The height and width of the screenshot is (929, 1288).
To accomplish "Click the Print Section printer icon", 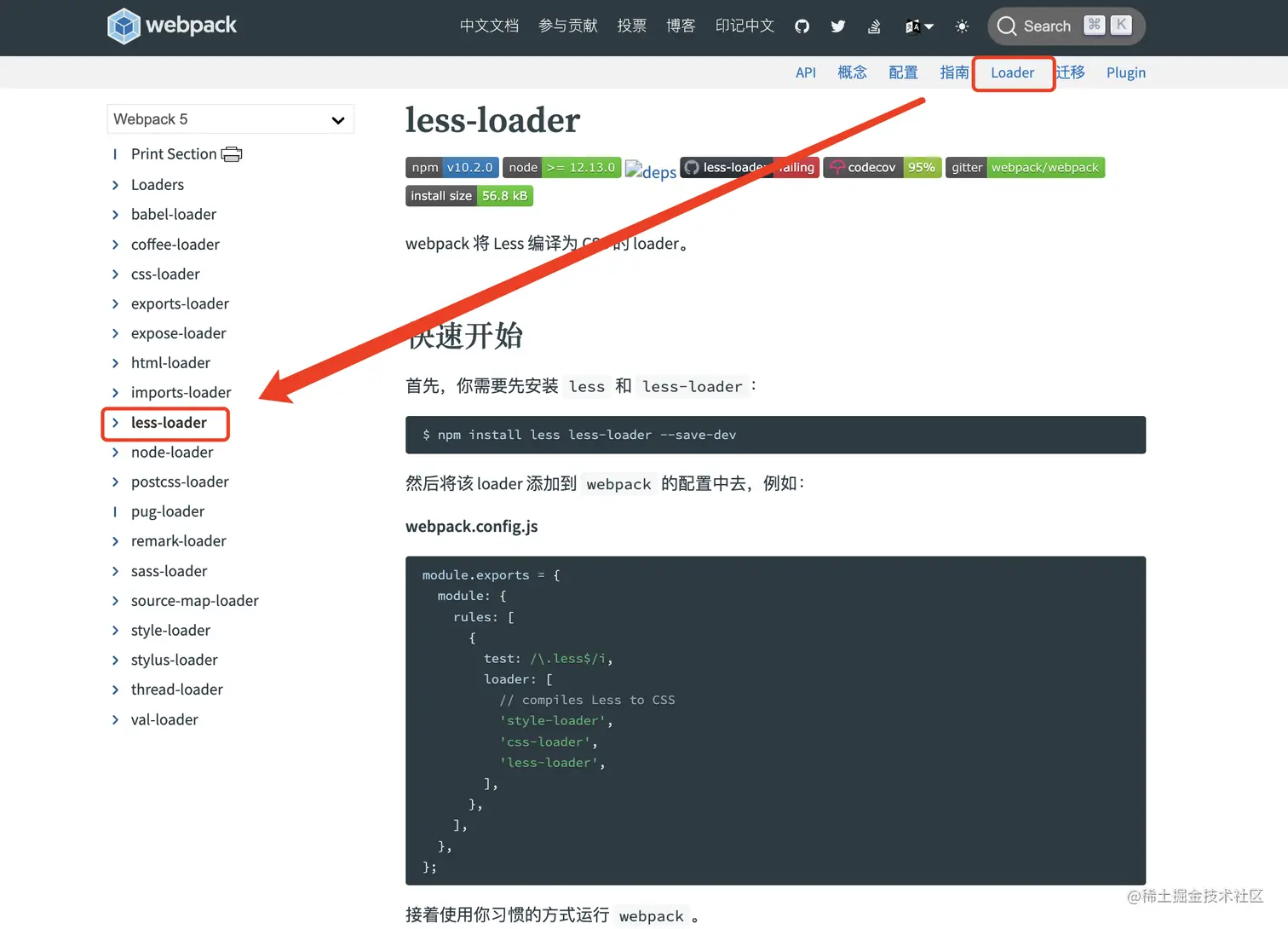I will tap(232, 154).
